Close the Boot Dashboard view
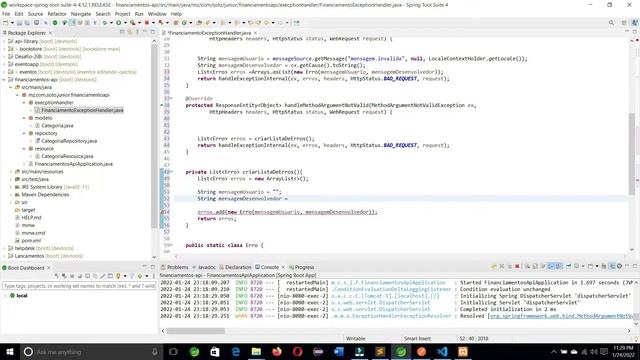Screen dimensions: 640x360 49,268
